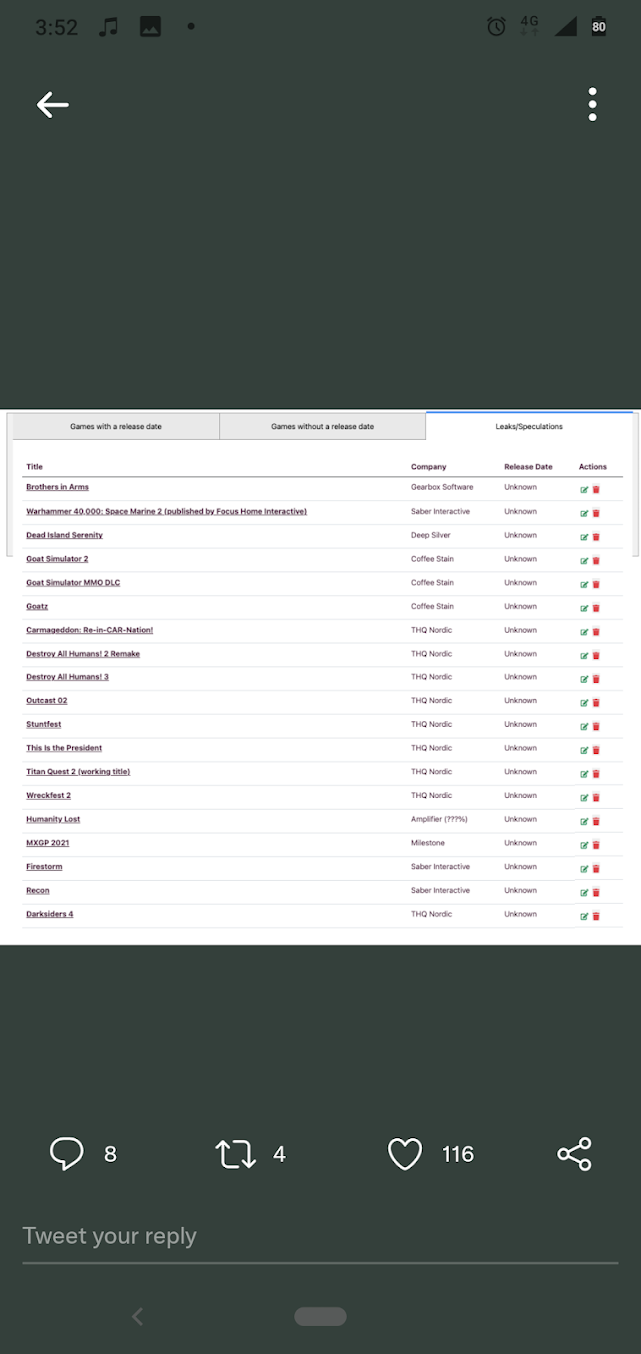641x1354 pixels.
Task: Tap the reply count 8
Action: [110, 1154]
